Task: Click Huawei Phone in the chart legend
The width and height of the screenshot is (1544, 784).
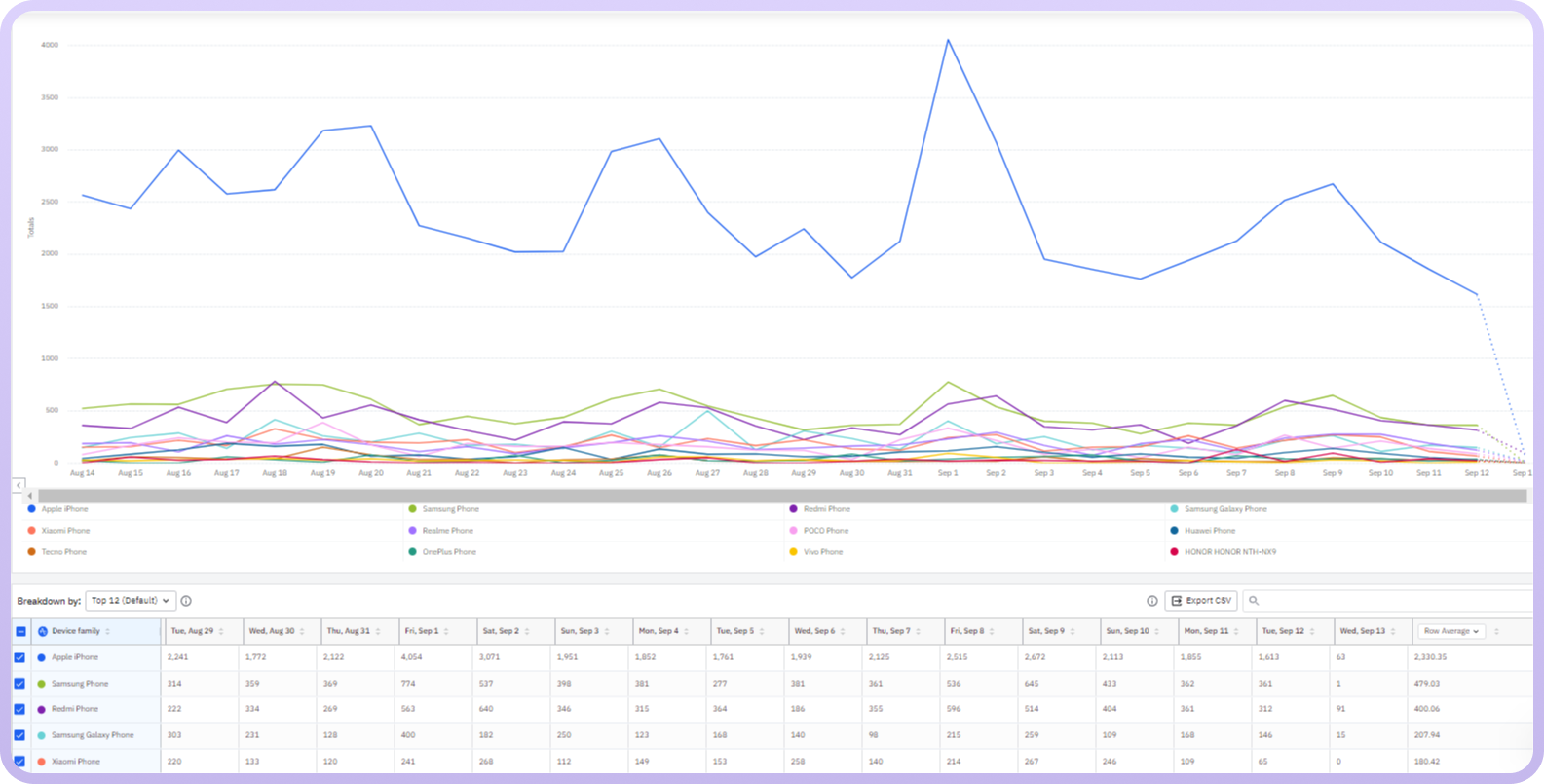Action: tap(1209, 531)
